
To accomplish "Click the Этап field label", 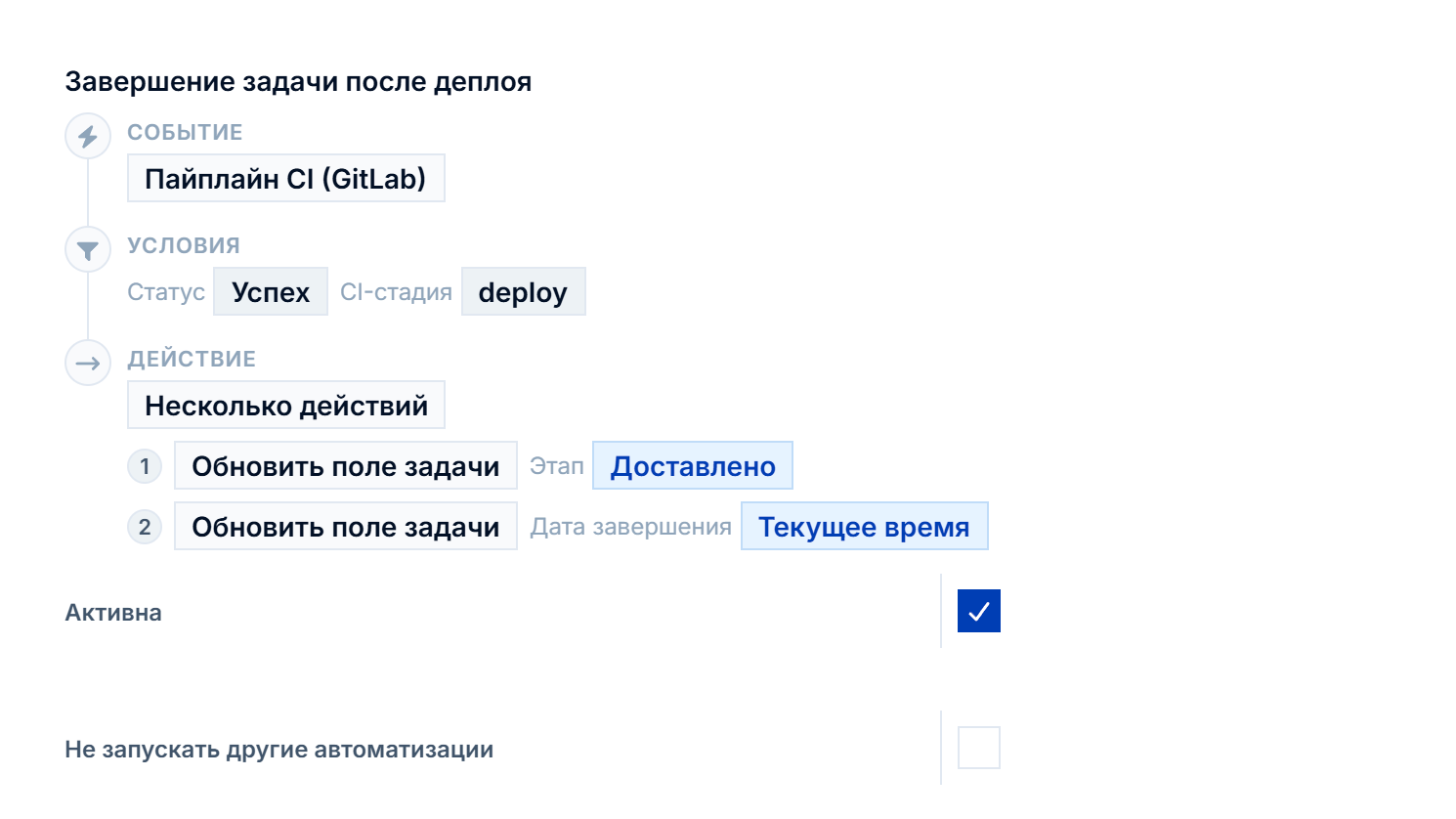I will (557, 466).
